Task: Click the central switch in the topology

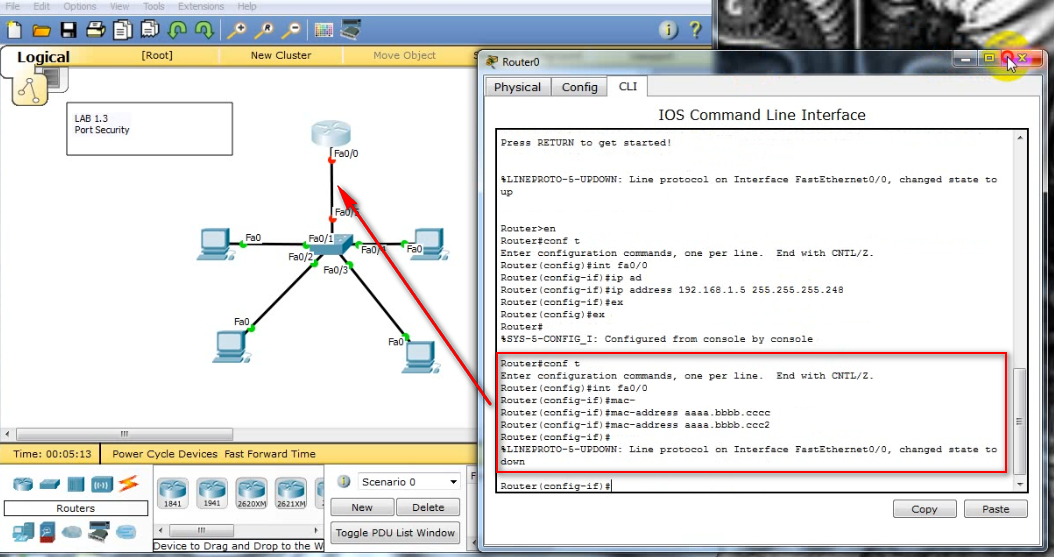Action: point(332,245)
